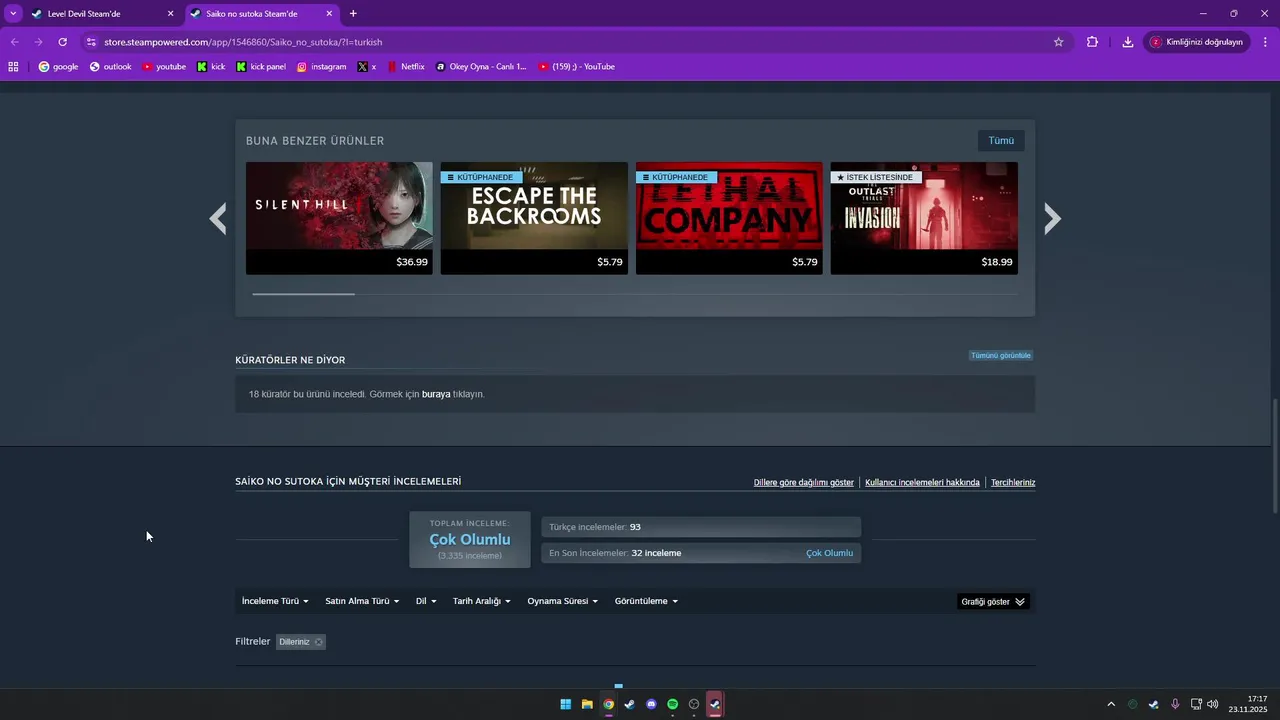Expand Grafiği göster chart toggle
The width and height of the screenshot is (1280, 720).
point(993,602)
